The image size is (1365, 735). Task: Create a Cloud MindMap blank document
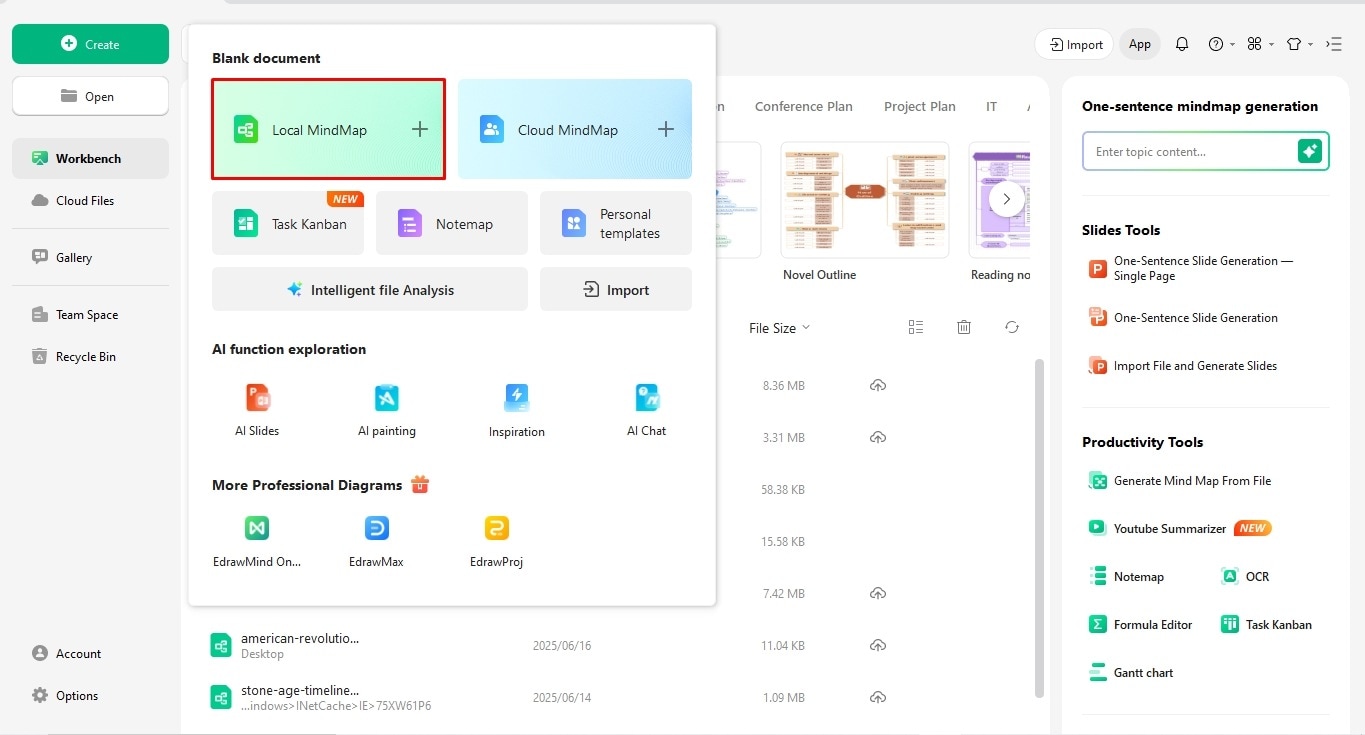(x=575, y=129)
